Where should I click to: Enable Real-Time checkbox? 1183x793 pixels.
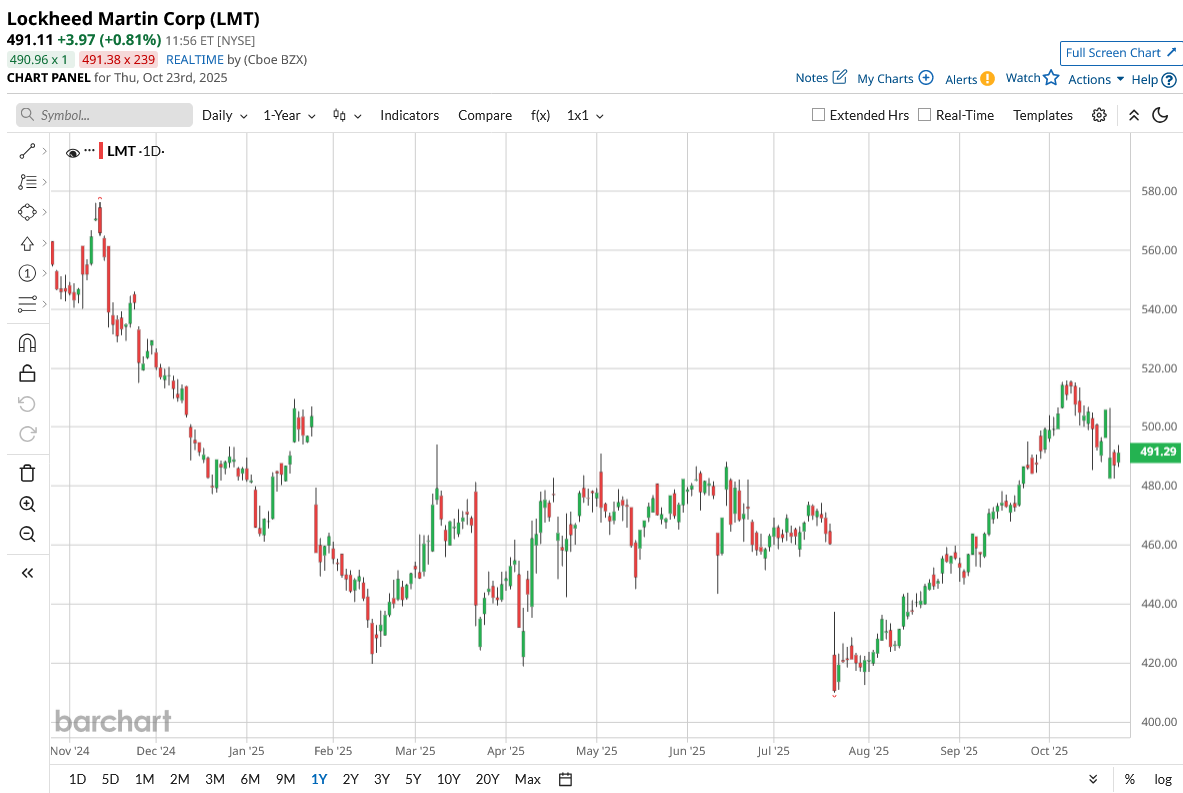pos(924,115)
